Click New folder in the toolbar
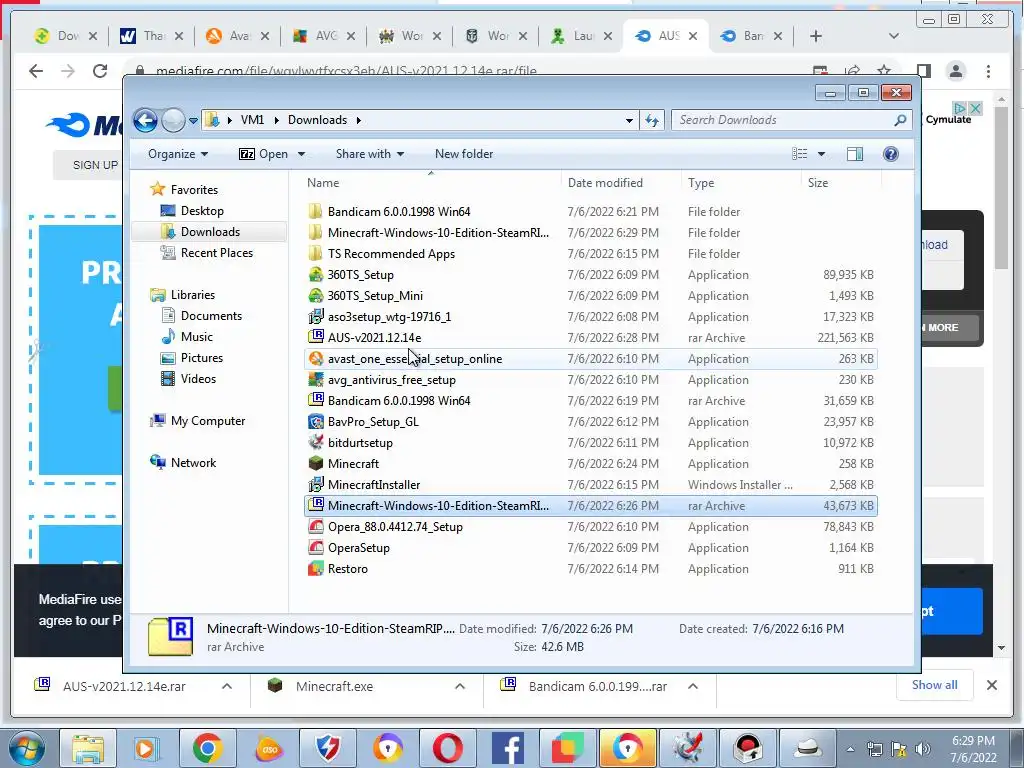The height and width of the screenshot is (768, 1024). [464, 154]
